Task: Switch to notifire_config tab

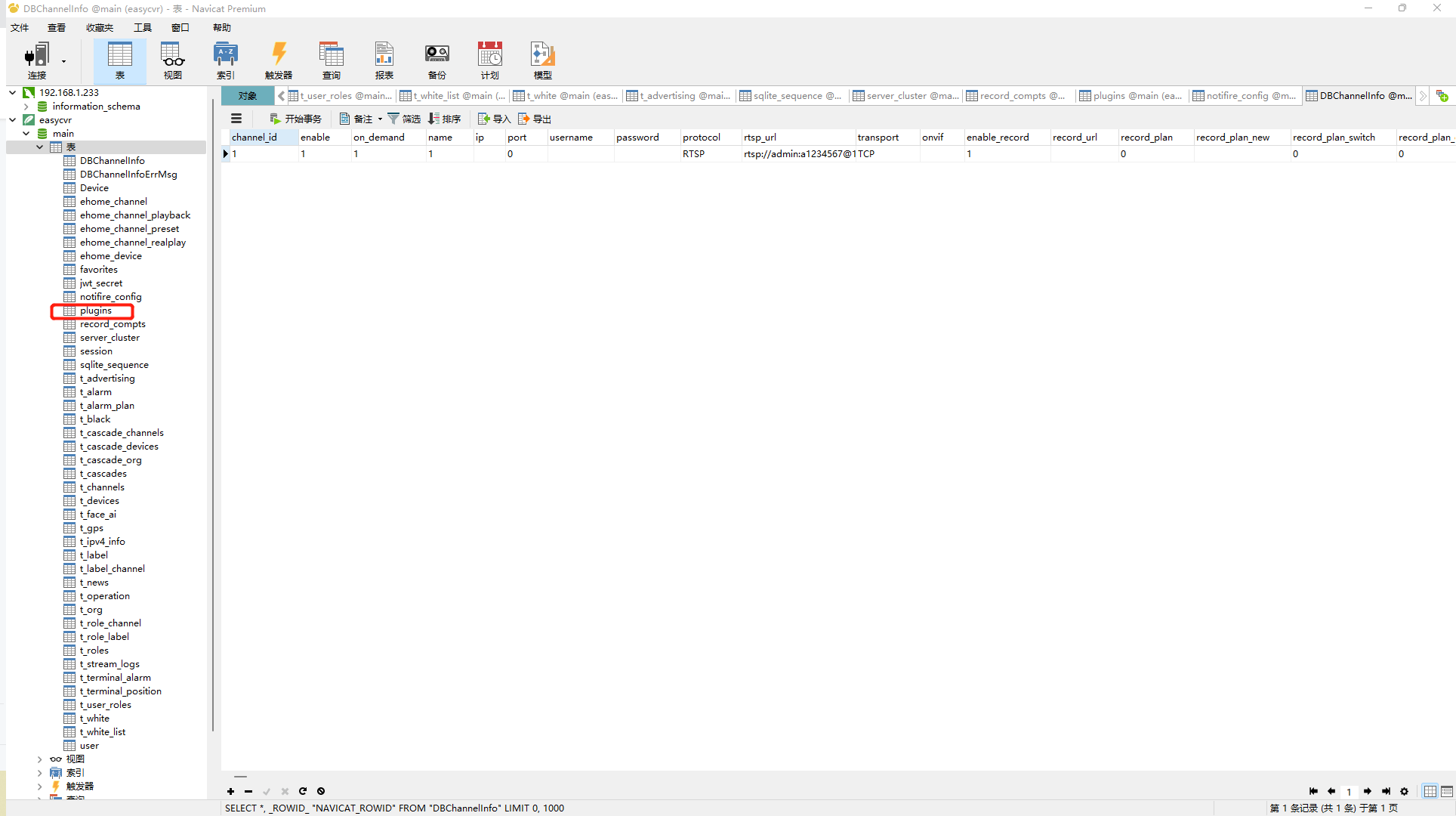Action: (x=1244, y=96)
